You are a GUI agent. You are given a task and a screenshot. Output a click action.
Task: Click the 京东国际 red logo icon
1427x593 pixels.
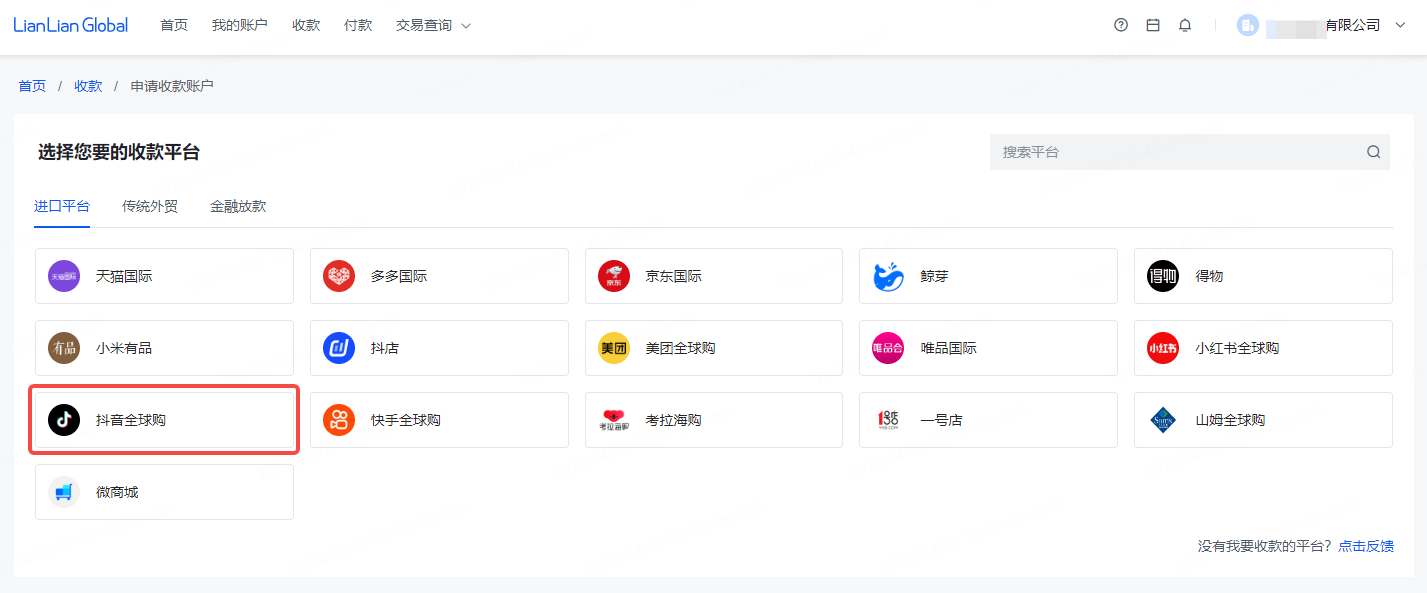[614, 276]
